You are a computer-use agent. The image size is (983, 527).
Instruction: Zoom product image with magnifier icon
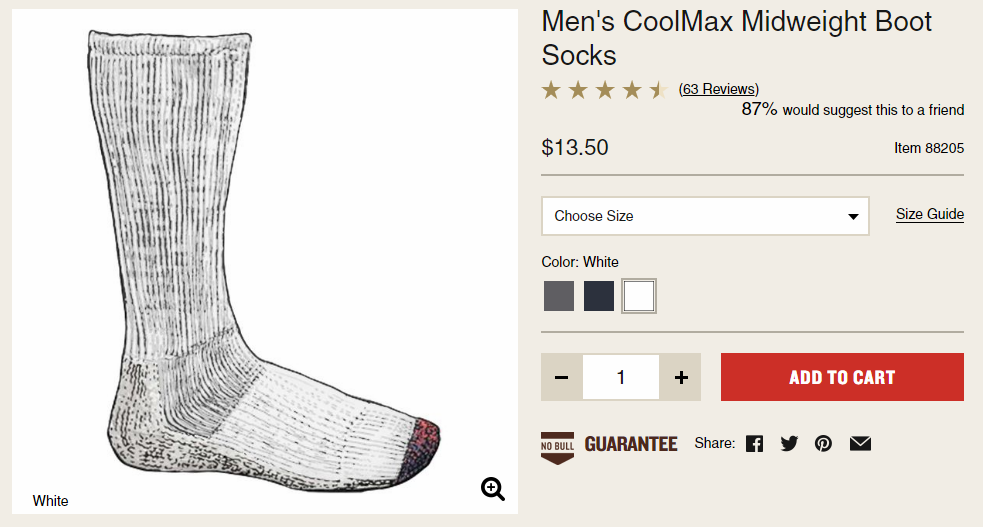(492, 488)
